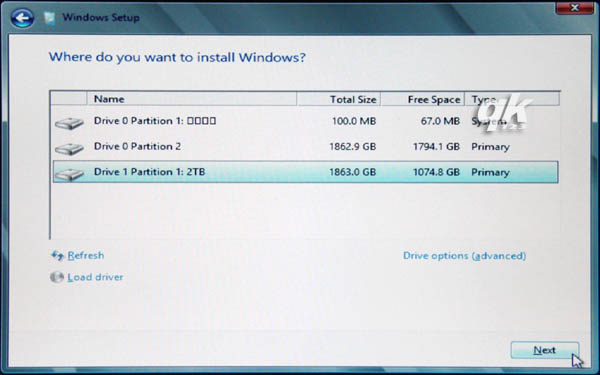Select Drive 0 Partition 1 row name
600x375 pixels.
(155, 121)
